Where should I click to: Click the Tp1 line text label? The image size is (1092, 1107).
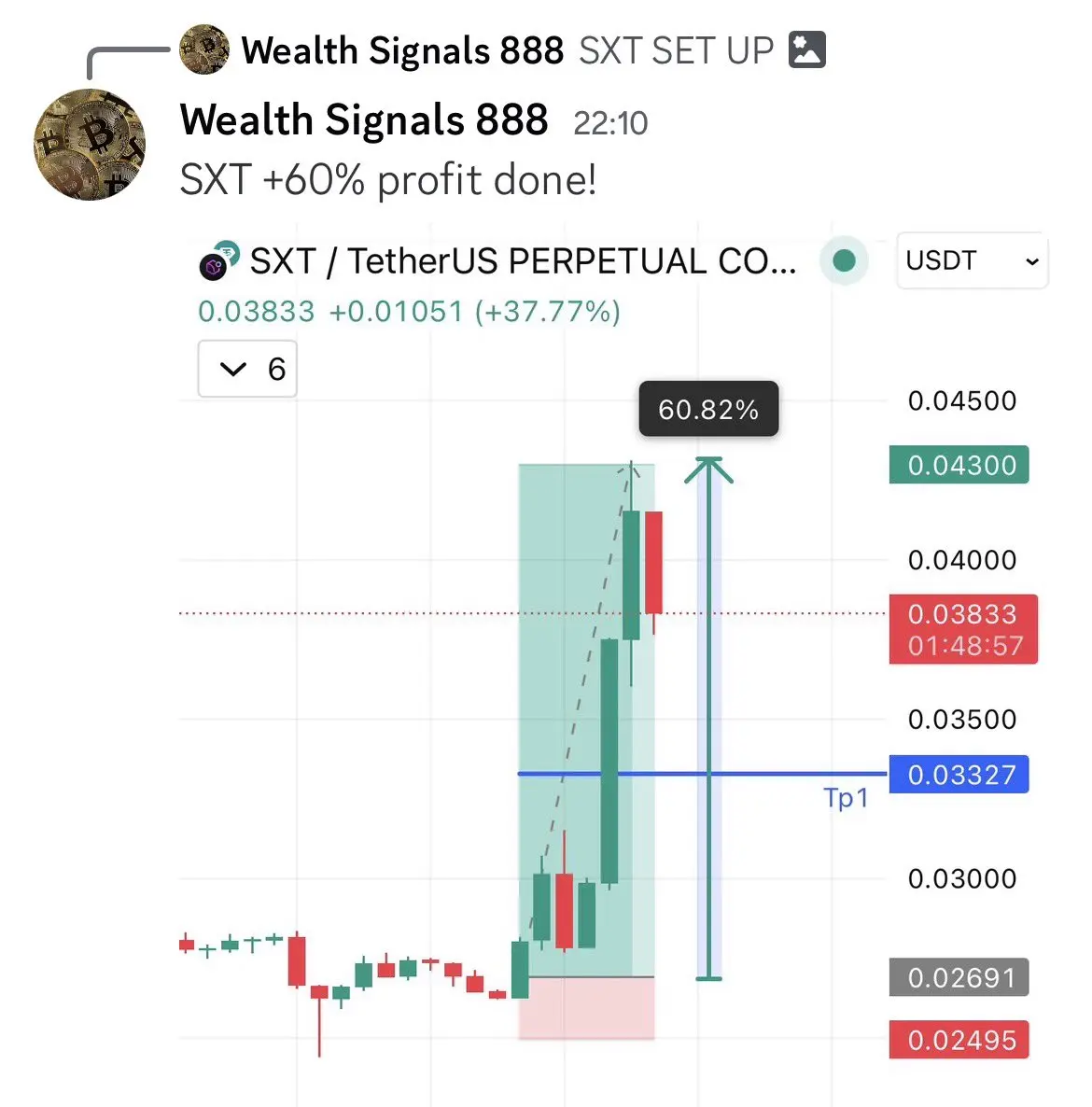click(846, 798)
